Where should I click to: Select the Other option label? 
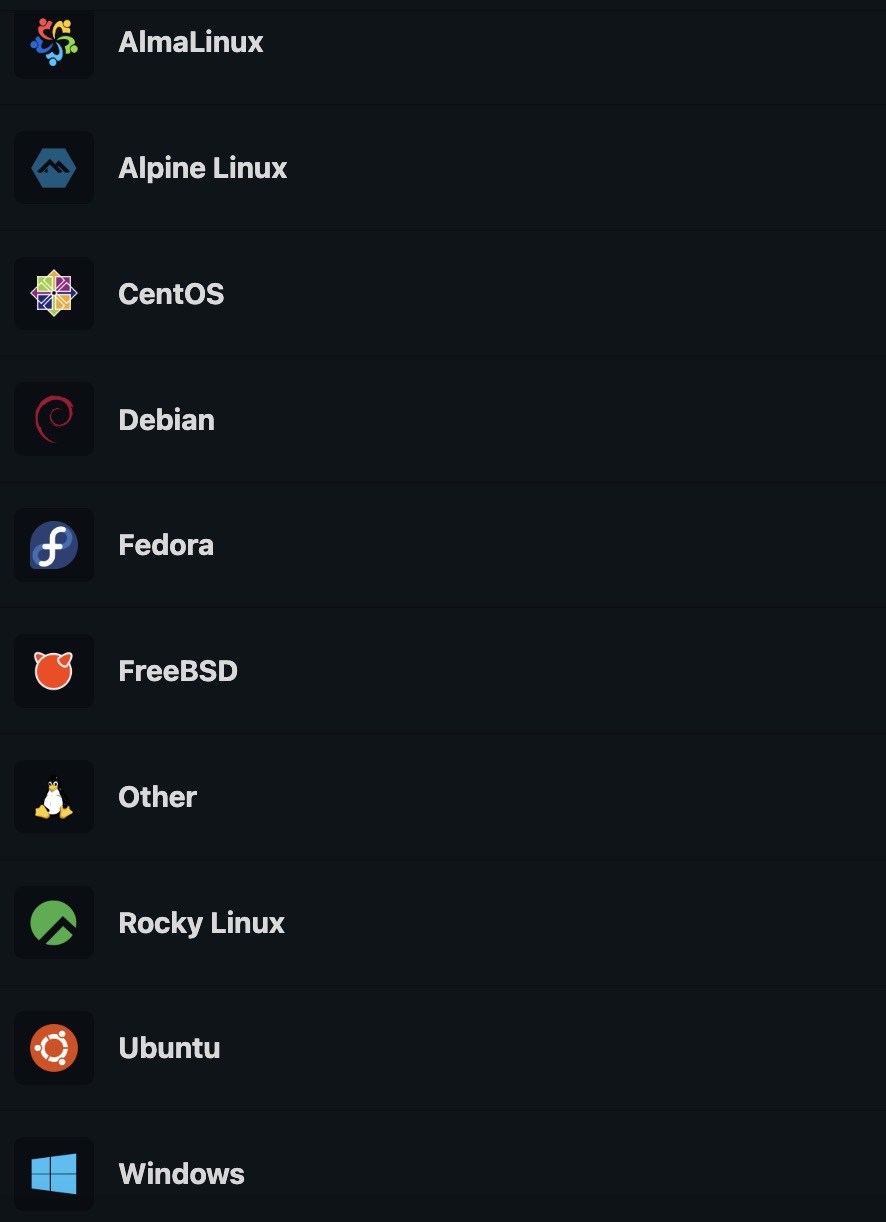pyautogui.click(x=157, y=797)
